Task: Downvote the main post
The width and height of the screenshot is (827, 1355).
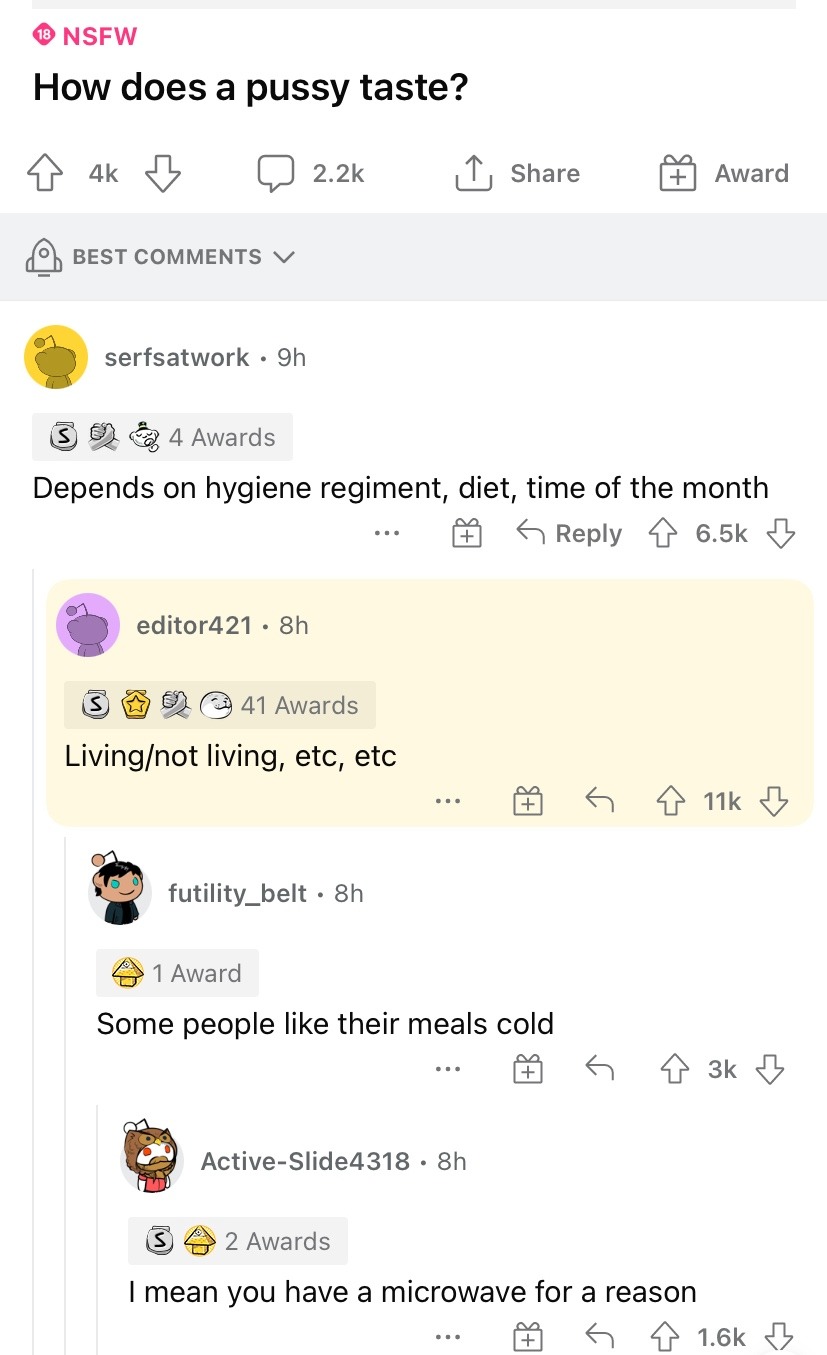Action: coord(163,174)
